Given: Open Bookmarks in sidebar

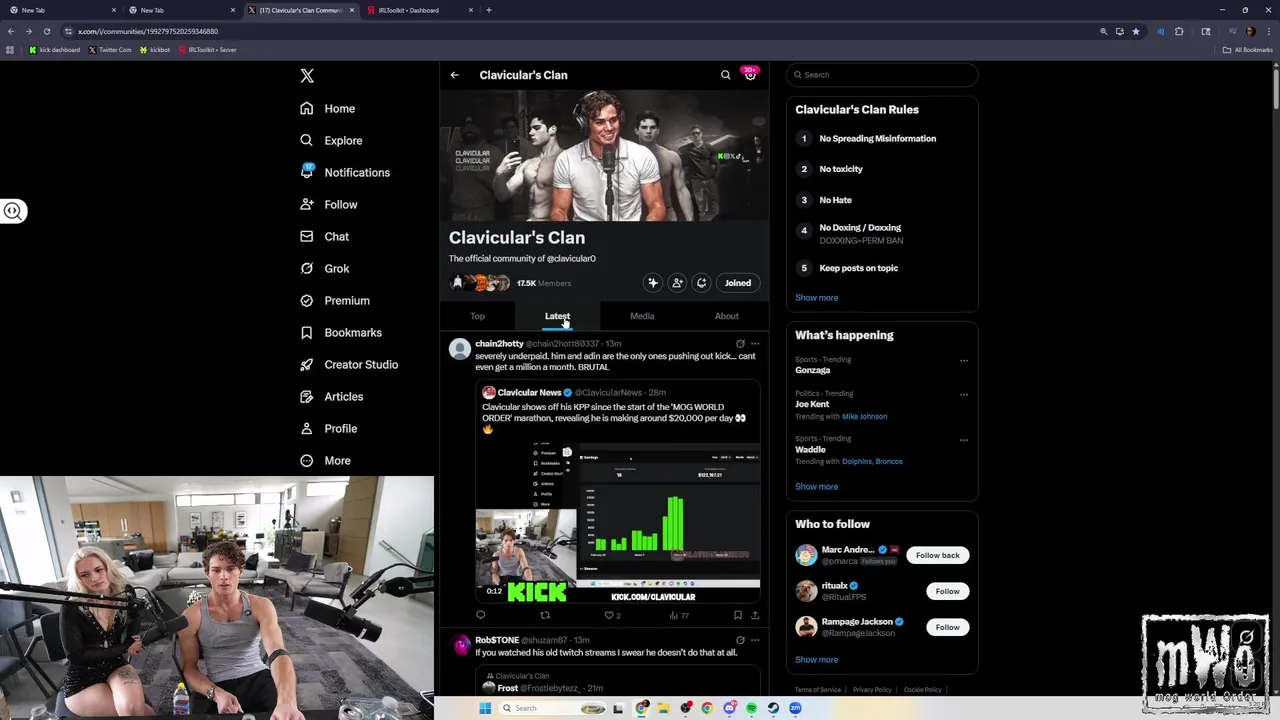Looking at the screenshot, I should [340, 332].
